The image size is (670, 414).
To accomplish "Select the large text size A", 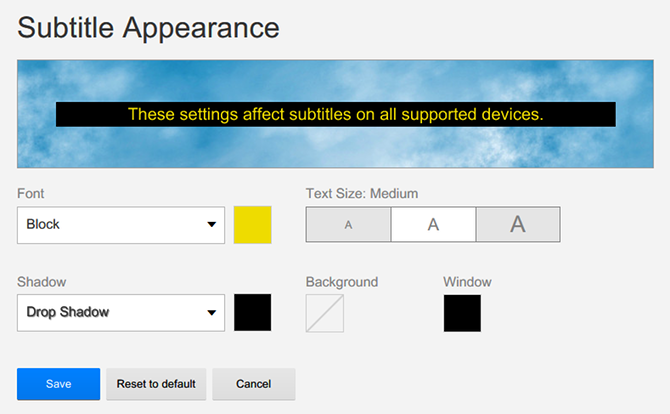I will coord(518,225).
